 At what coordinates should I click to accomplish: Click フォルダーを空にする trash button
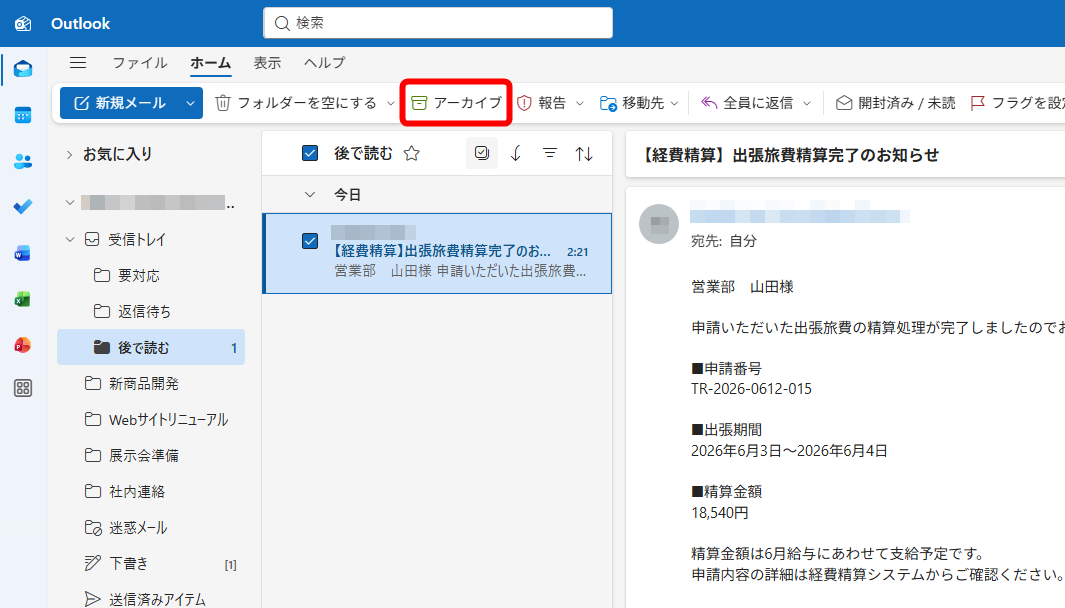pyautogui.click(x=295, y=103)
